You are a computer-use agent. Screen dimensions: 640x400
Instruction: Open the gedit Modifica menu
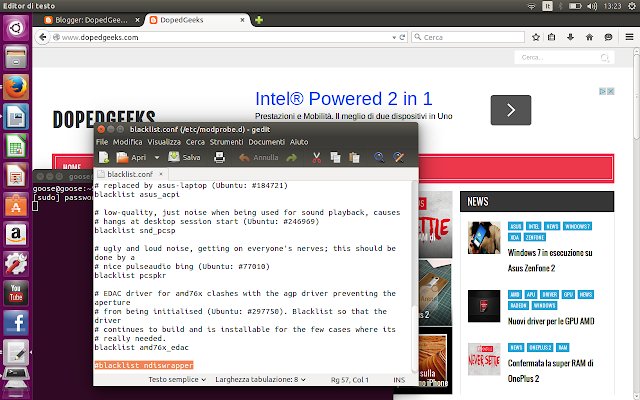coord(127,142)
